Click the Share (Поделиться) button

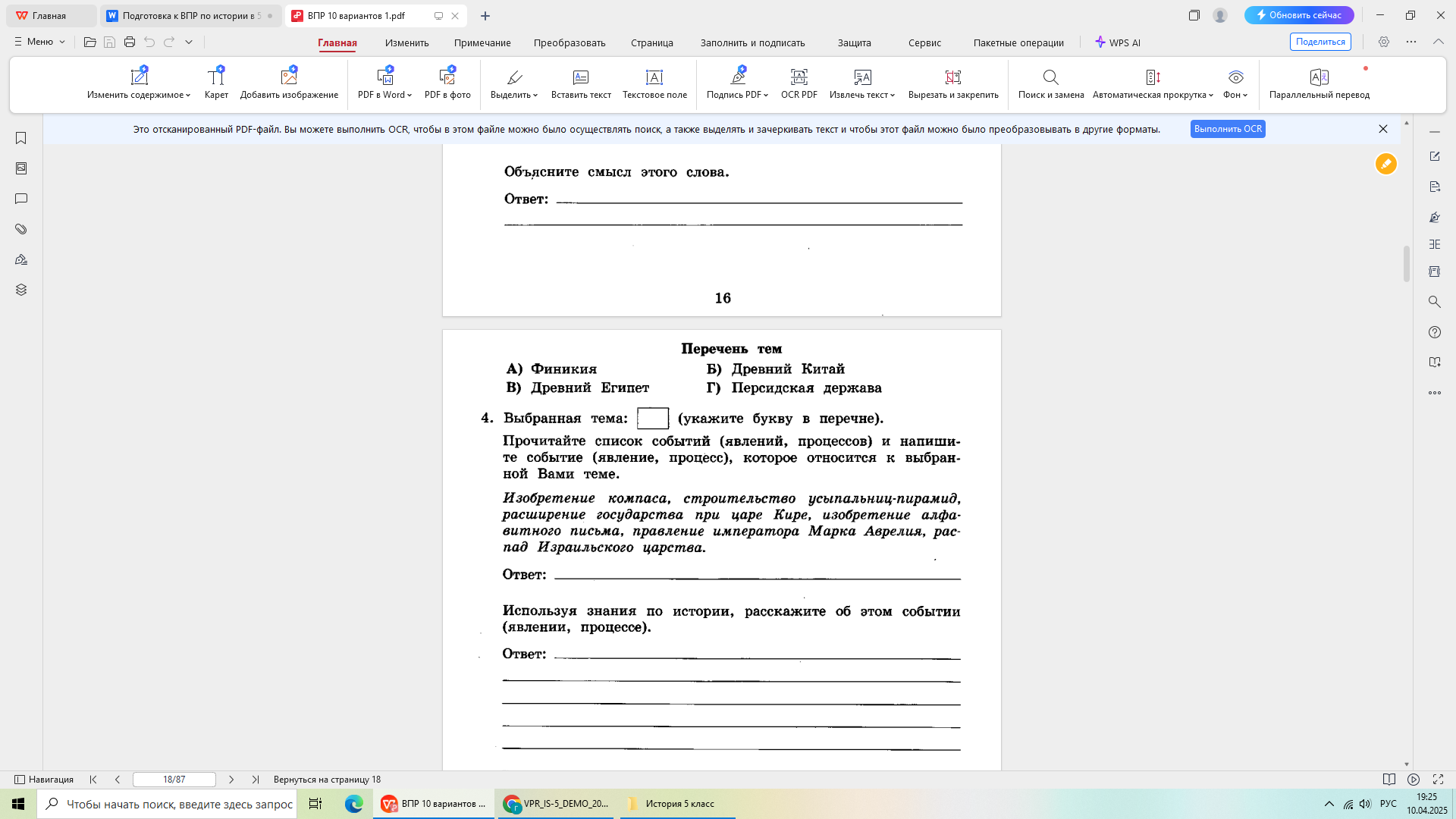[x=1320, y=42]
